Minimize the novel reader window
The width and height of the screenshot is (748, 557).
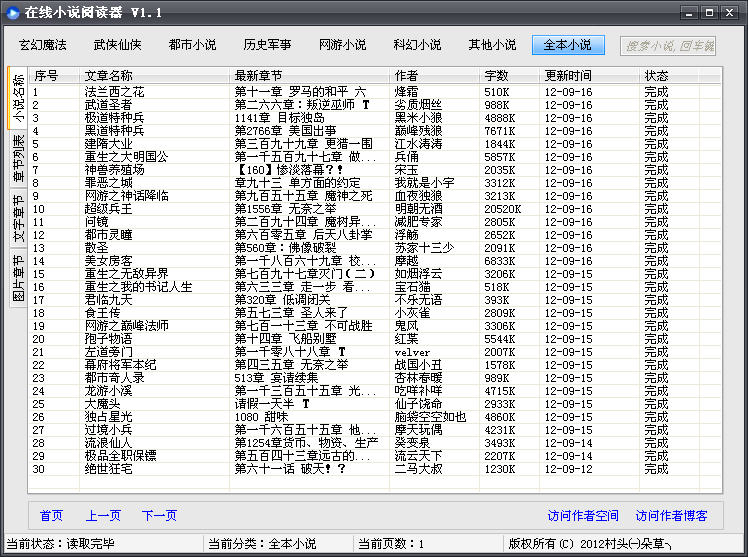689,12
